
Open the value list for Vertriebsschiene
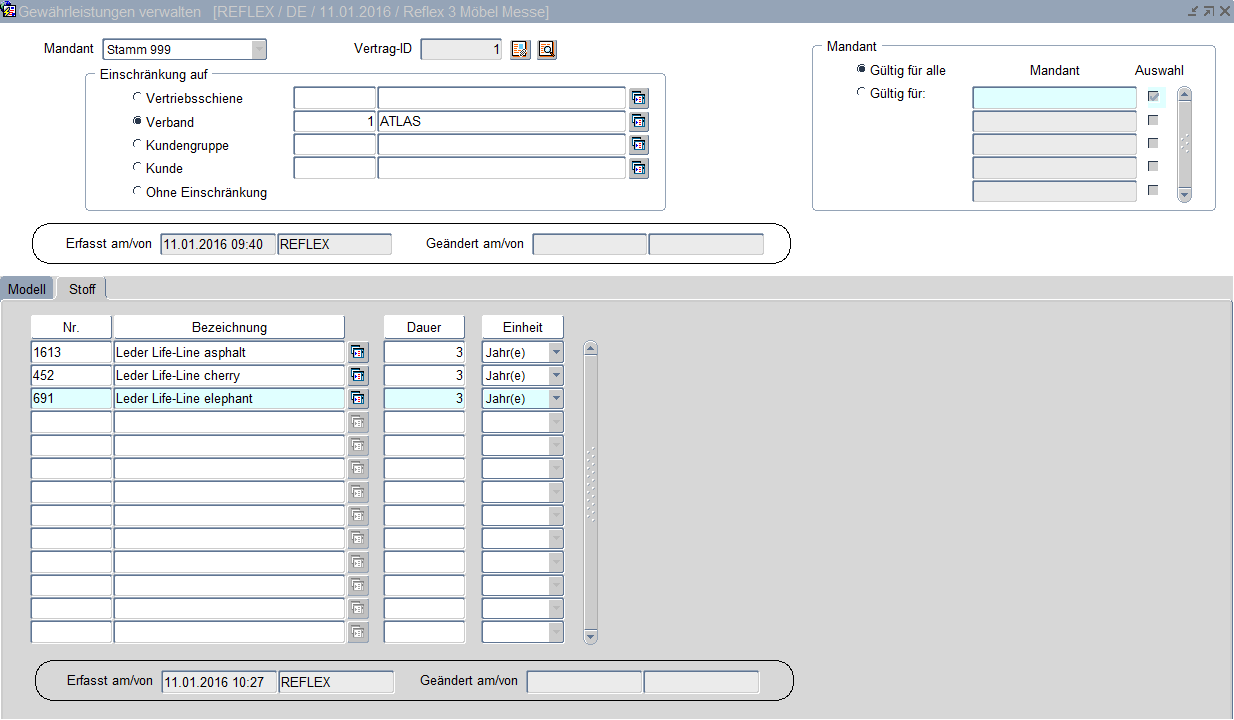click(x=639, y=98)
